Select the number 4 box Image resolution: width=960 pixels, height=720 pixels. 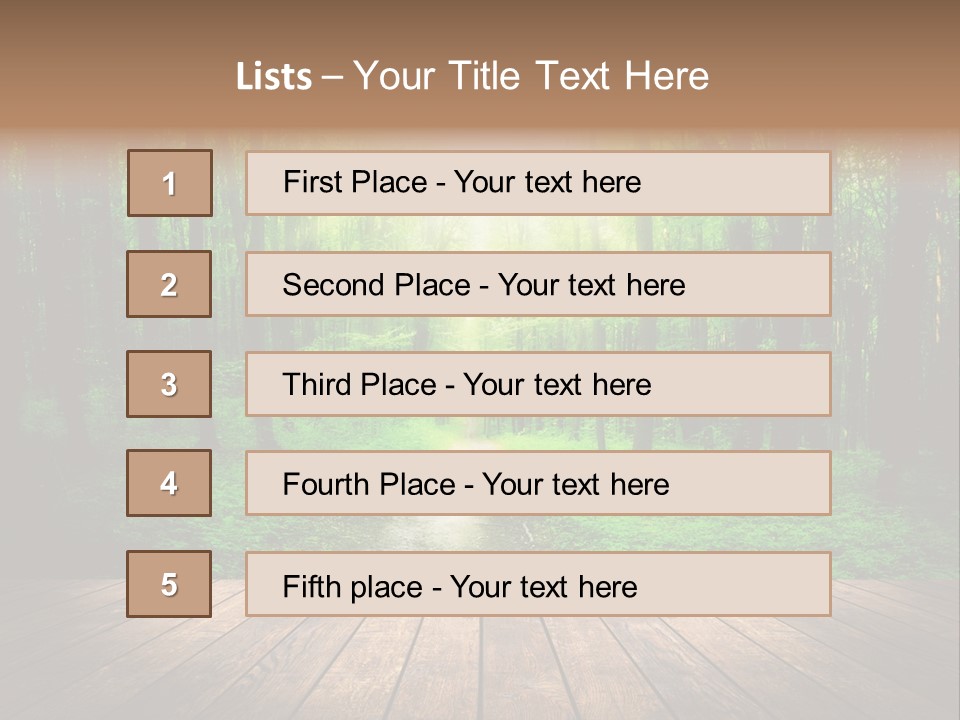click(x=169, y=483)
